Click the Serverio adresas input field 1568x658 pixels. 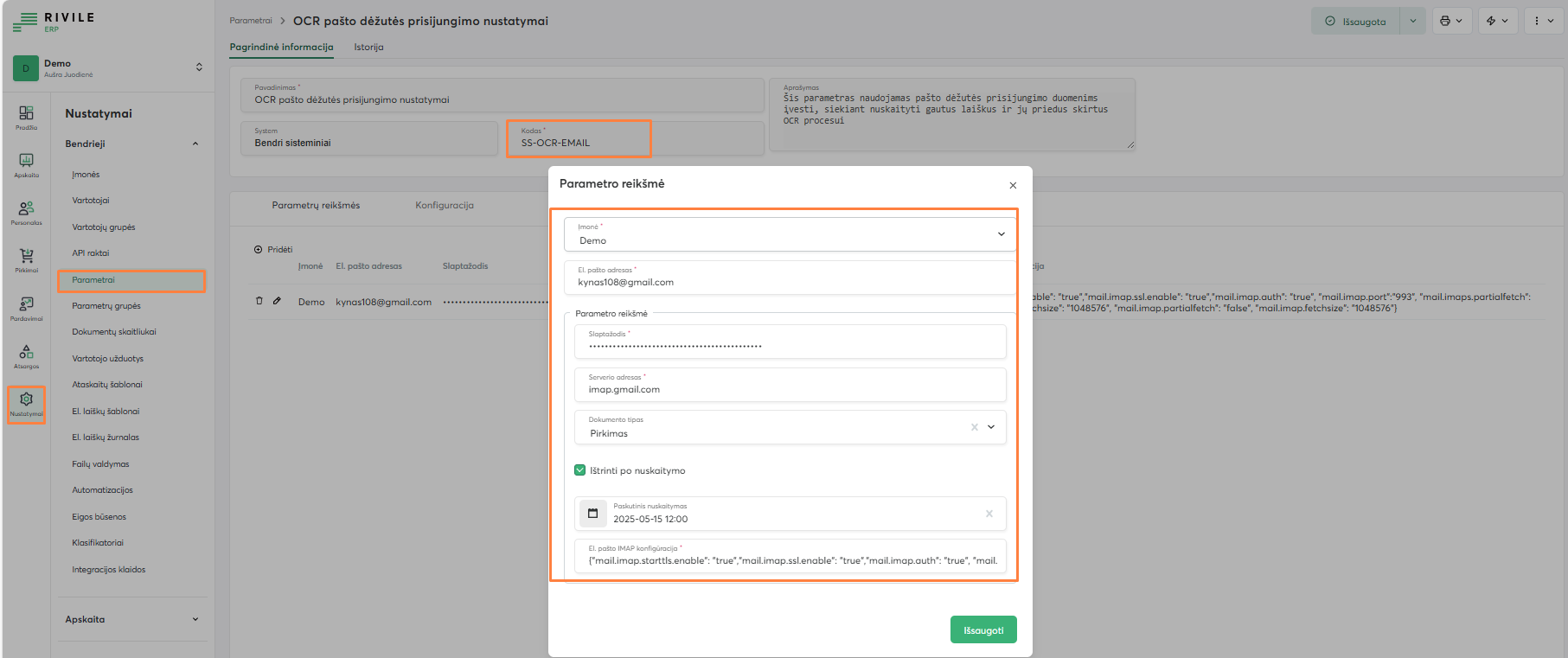click(x=789, y=389)
